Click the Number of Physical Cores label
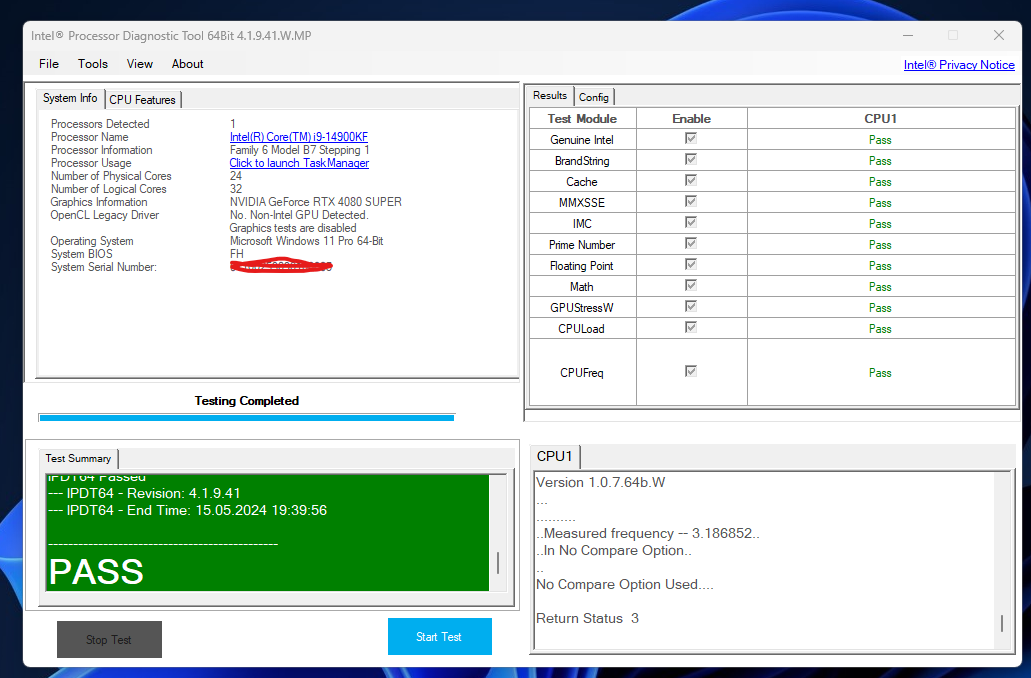Viewport: 1031px width, 678px height. (111, 176)
